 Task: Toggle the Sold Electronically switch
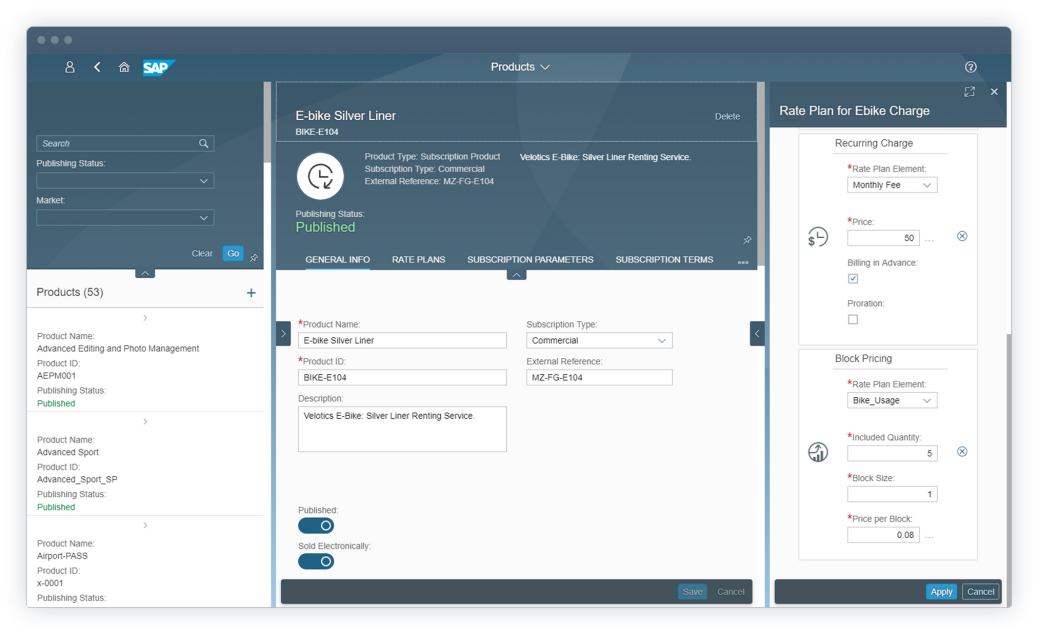pos(316,562)
